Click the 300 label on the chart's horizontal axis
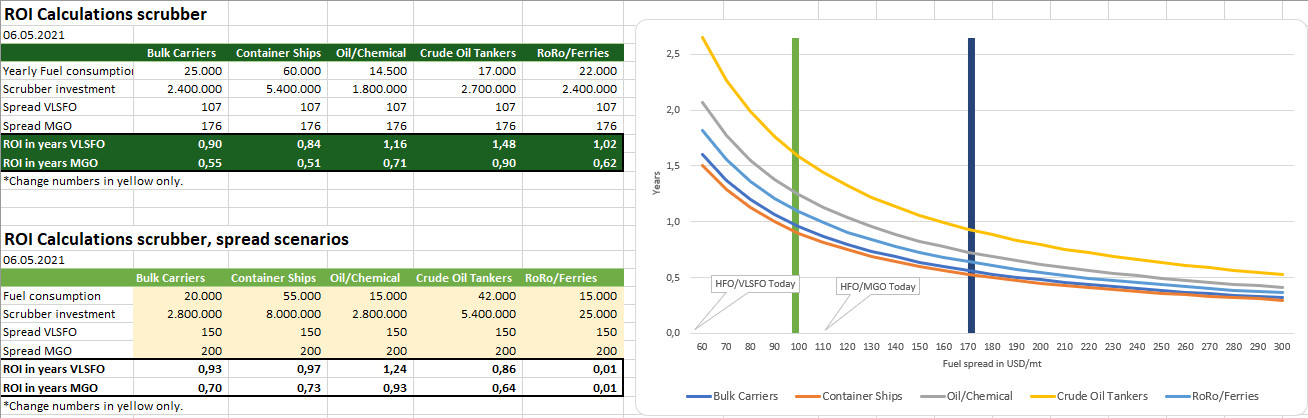Screen dimensions: 1308x418 (1284, 346)
